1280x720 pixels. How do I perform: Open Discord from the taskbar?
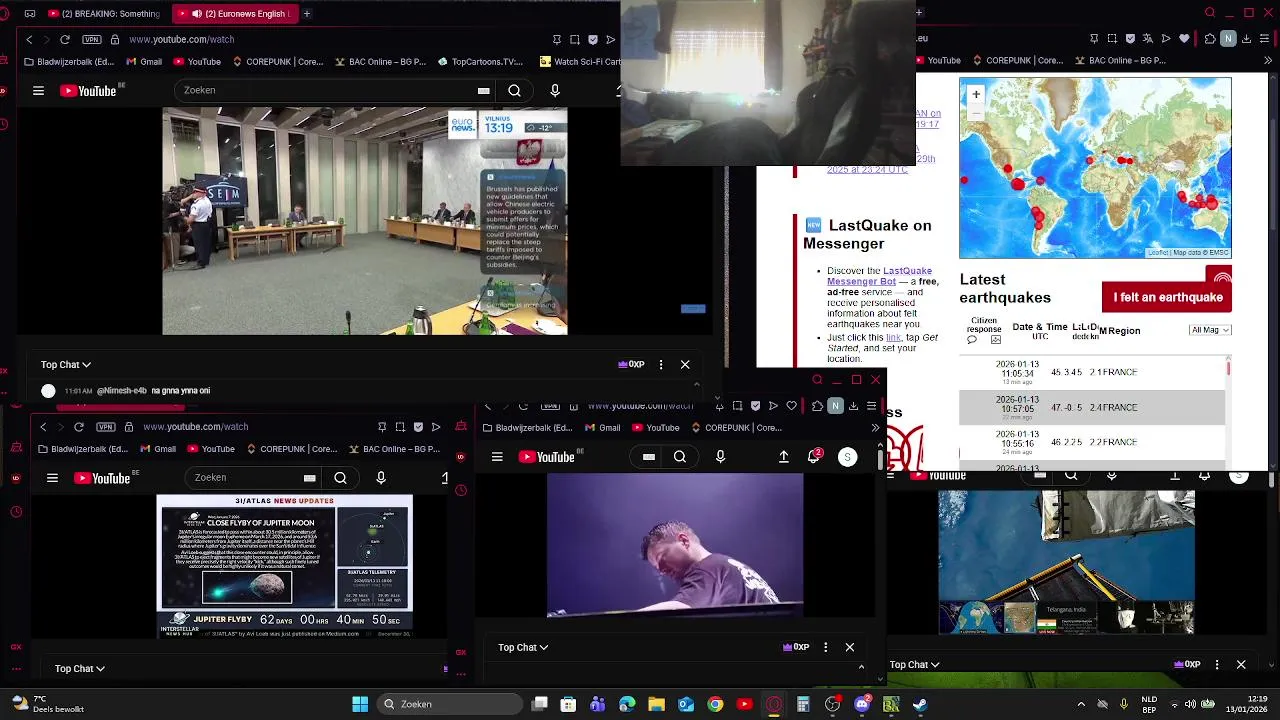click(862, 704)
